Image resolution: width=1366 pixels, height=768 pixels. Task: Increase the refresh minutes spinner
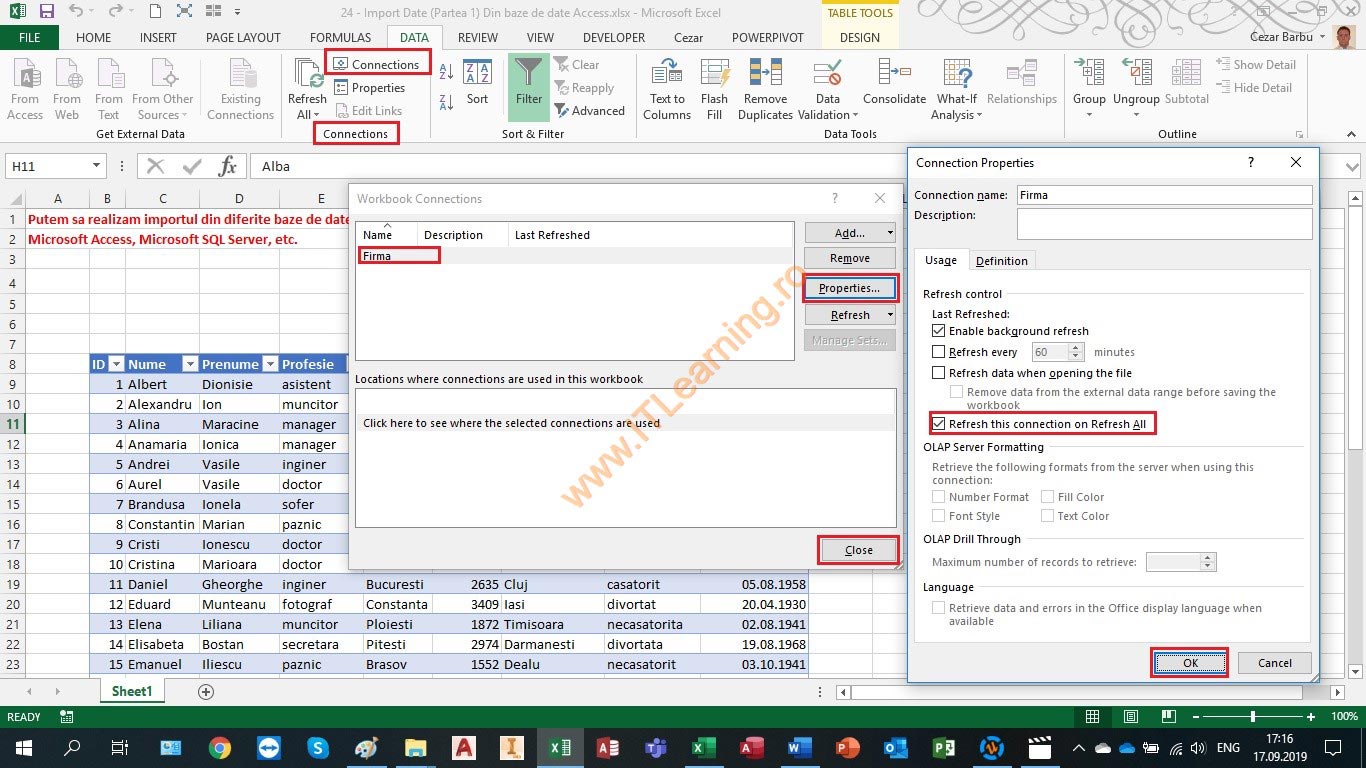point(1076,348)
